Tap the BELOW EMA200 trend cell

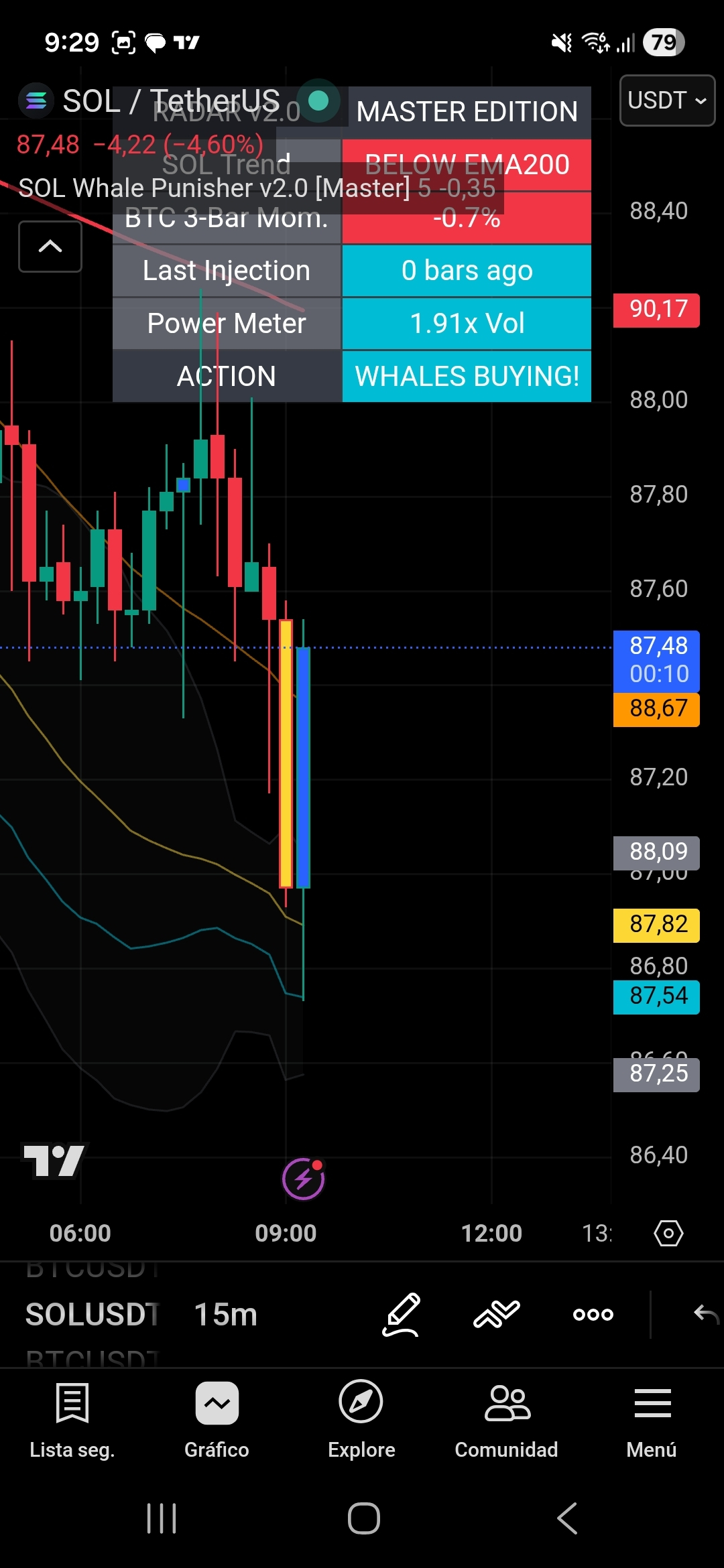[x=467, y=165]
